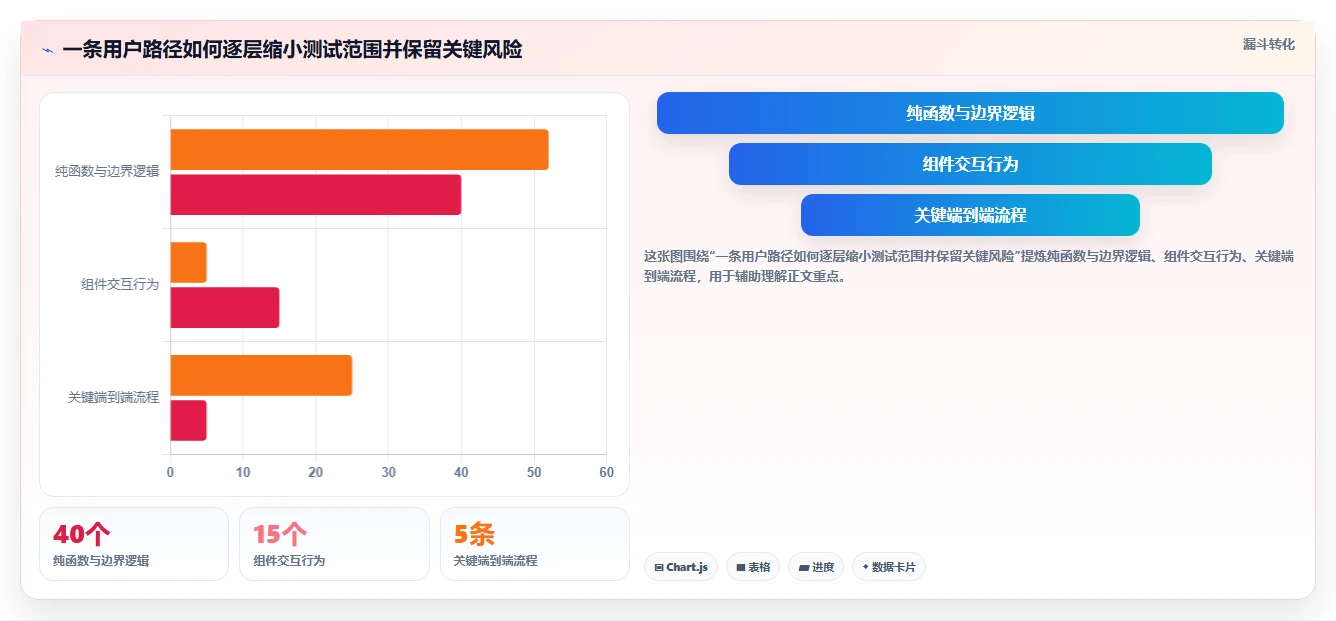The height and width of the screenshot is (621, 1336).
Task: Click the x-axis tick value 0
Action: [170, 472]
